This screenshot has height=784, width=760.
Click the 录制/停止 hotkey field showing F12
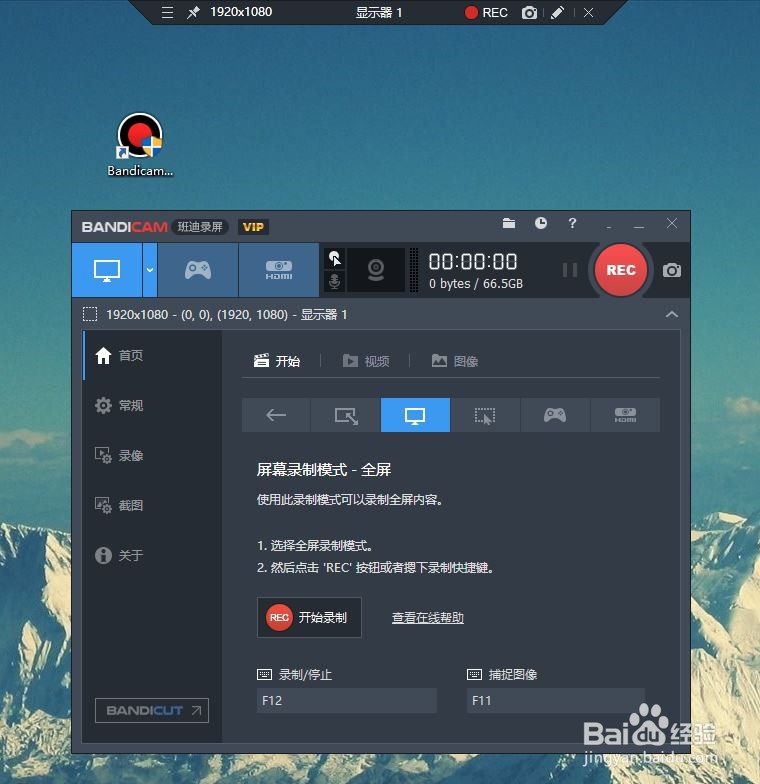click(346, 700)
